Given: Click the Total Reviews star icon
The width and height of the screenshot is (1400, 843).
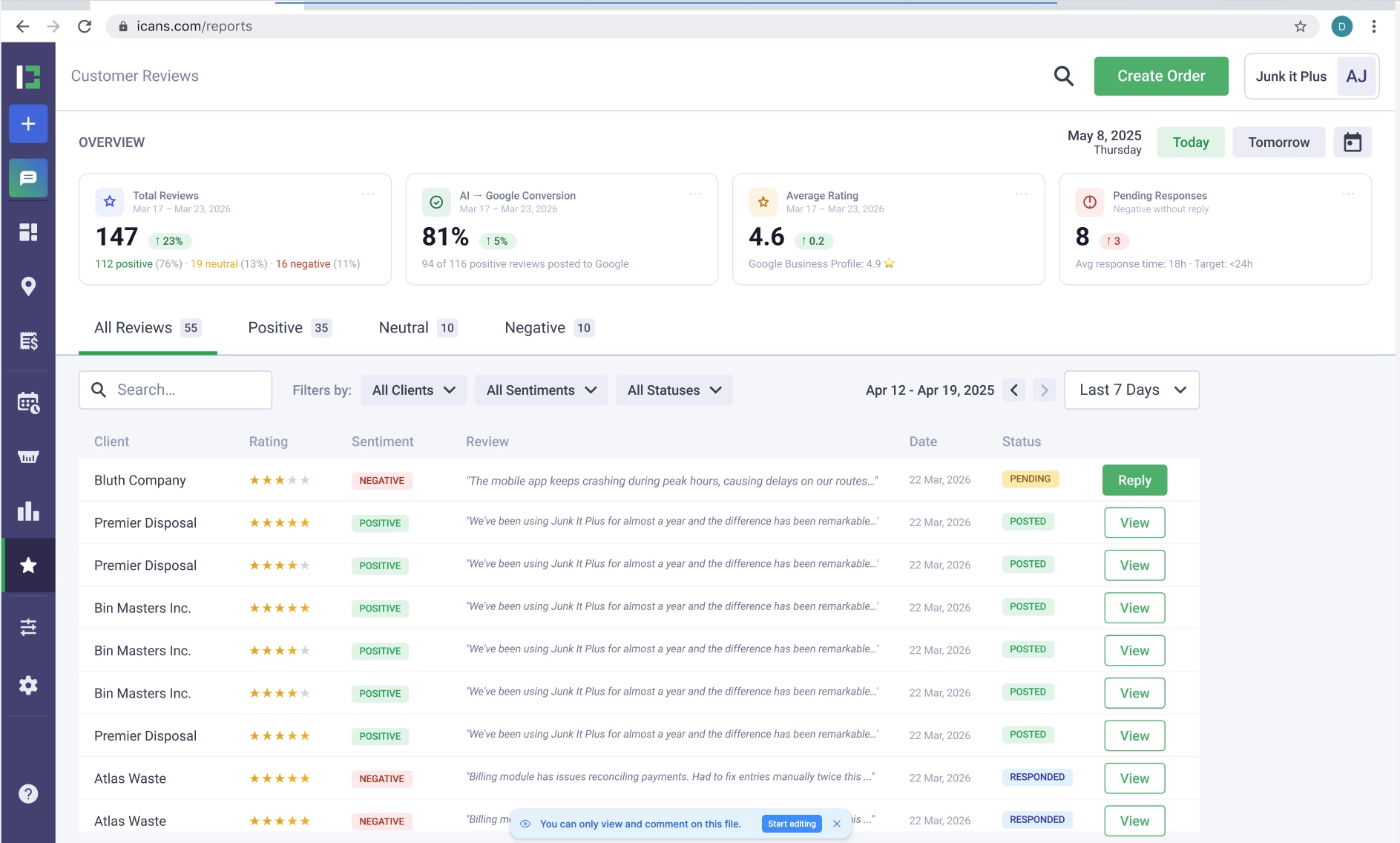Looking at the screenshot, I should click(110, 202).
